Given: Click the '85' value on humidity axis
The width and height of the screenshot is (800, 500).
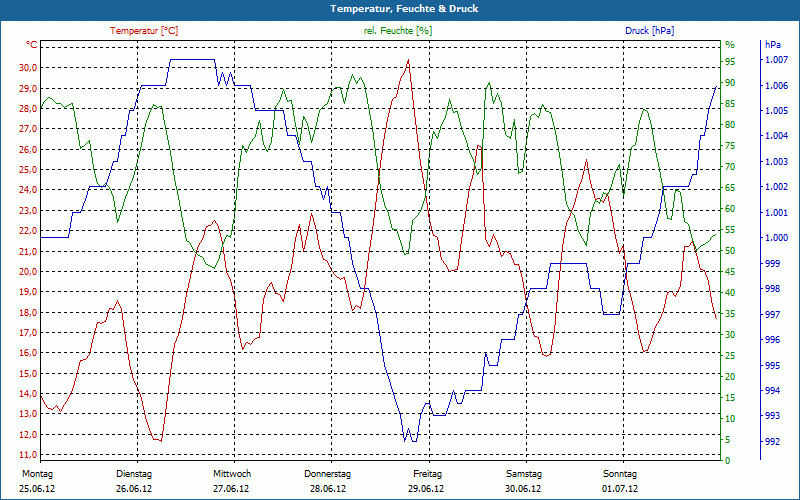Looking at the screenshot, I should point(730,104).
